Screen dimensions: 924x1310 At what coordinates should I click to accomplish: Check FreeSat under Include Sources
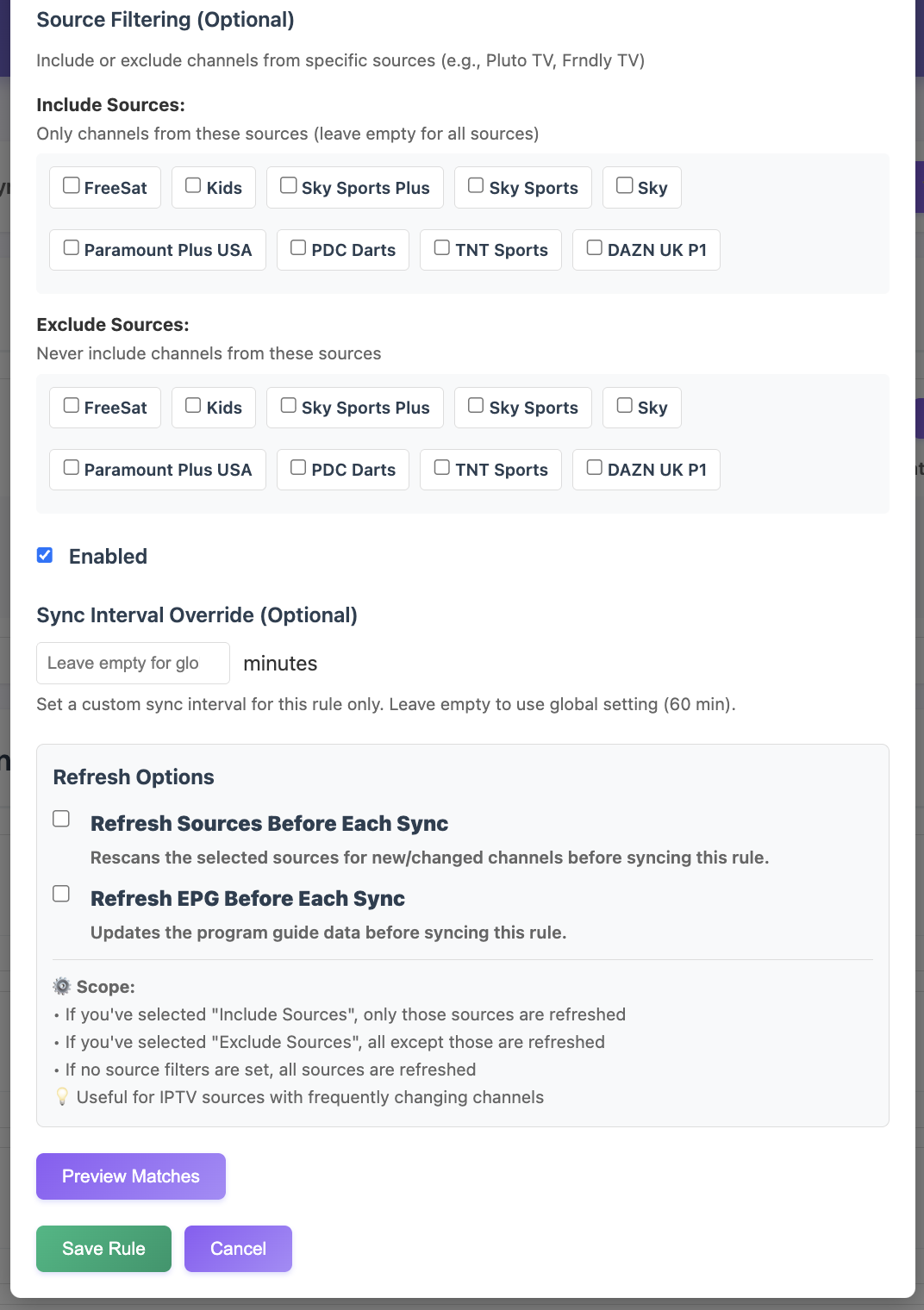(72, 186)
